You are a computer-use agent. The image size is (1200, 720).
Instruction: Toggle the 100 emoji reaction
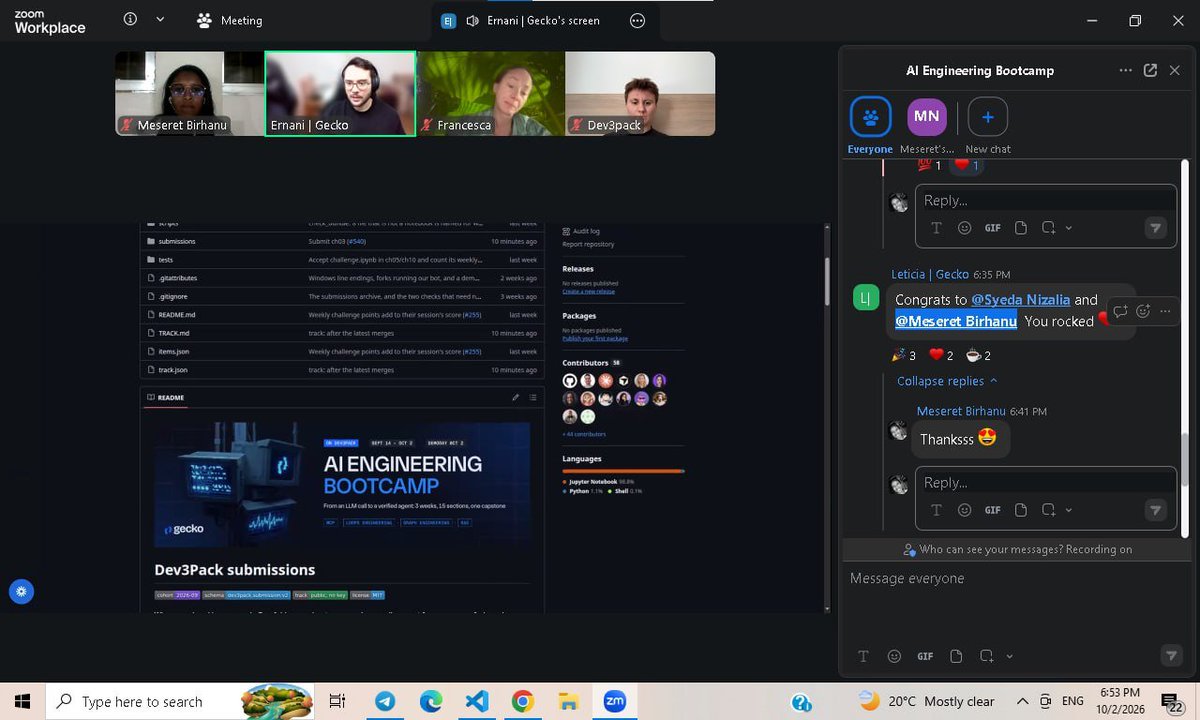tap(929, 165)
